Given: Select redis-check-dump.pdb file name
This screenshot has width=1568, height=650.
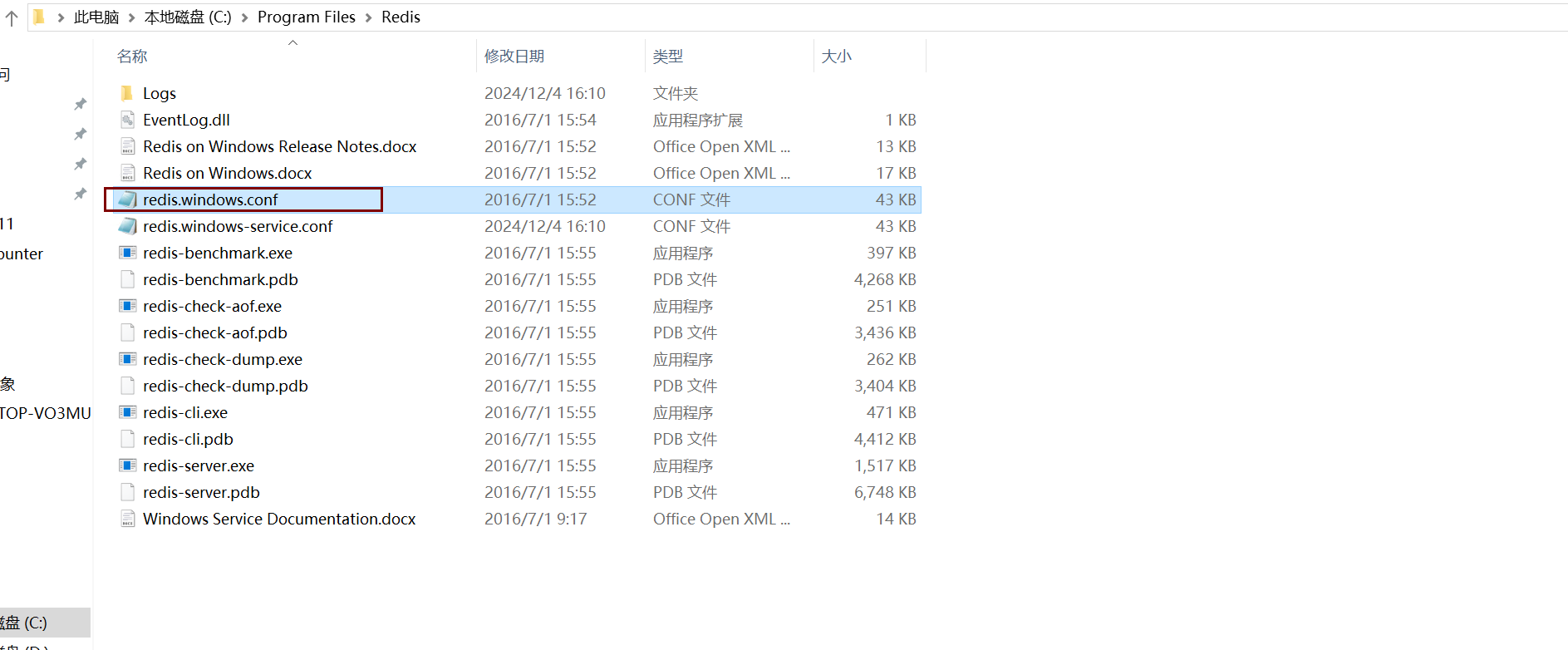Looking at the screenshot, I should coord(225,386).
